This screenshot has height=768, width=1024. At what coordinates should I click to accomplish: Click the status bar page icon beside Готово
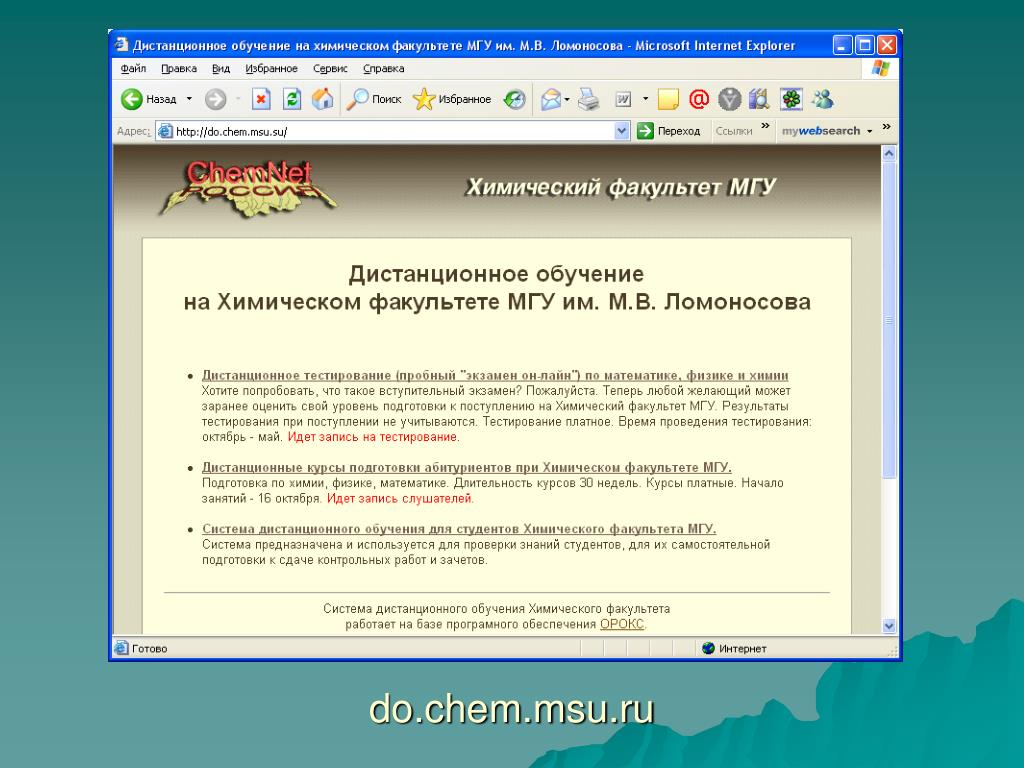pos(121,648)
